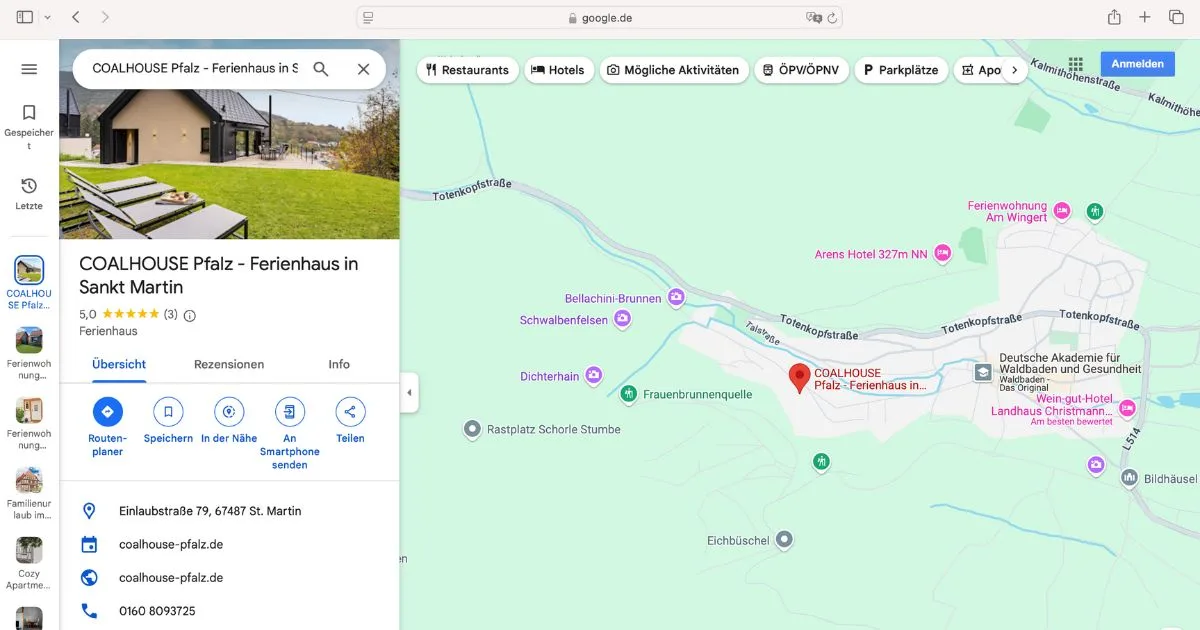
Task: Select the ÖPV/ÖPNV filter chip
Action: pyautogui.click(x=802, y=70)
